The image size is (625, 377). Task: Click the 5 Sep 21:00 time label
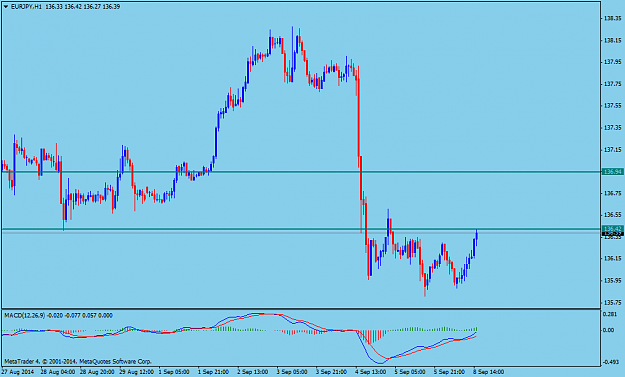pyautogui.click(x=449, y=372)
